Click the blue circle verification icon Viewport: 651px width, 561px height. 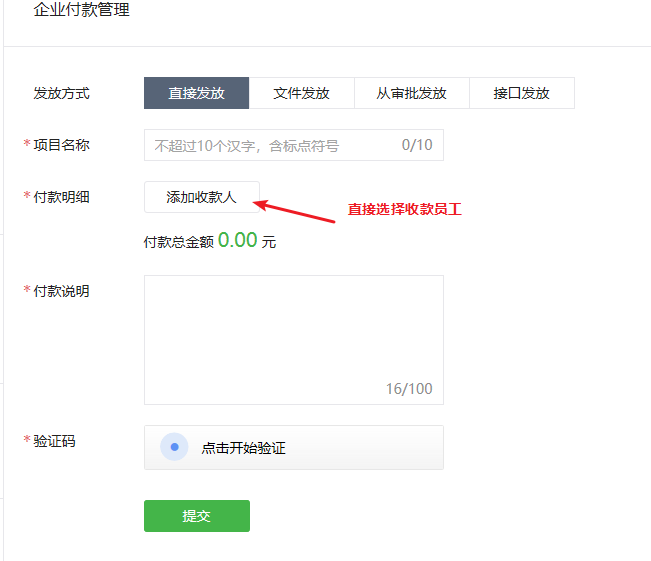pos(175,447)
